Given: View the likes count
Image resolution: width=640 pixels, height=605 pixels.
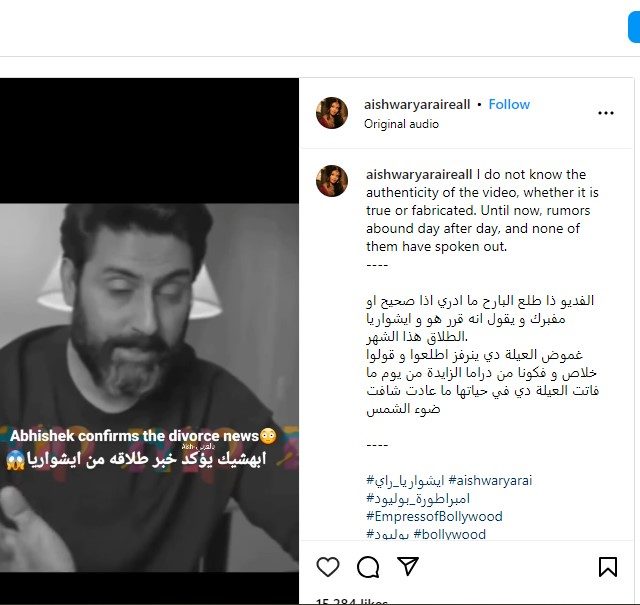Looking at the screenshot, I should (x=352, y=602).
